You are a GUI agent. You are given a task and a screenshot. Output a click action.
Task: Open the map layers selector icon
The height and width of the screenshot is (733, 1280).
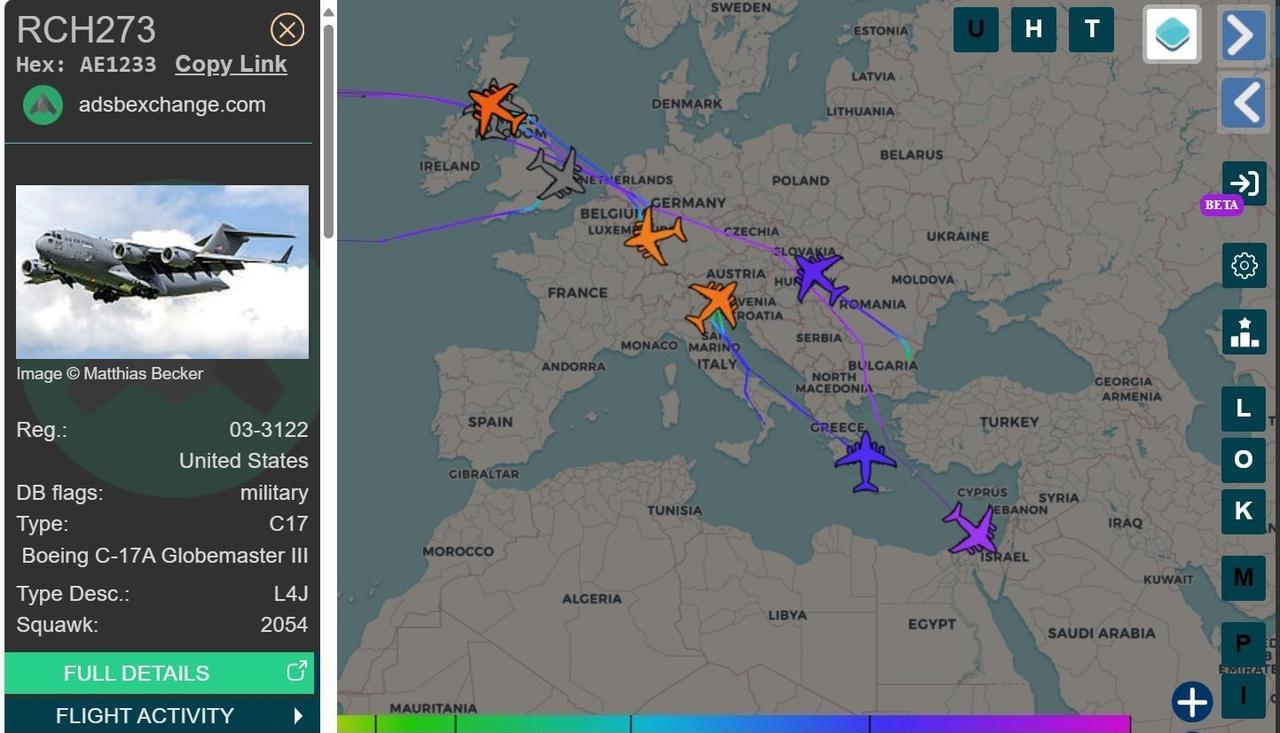1172,34
